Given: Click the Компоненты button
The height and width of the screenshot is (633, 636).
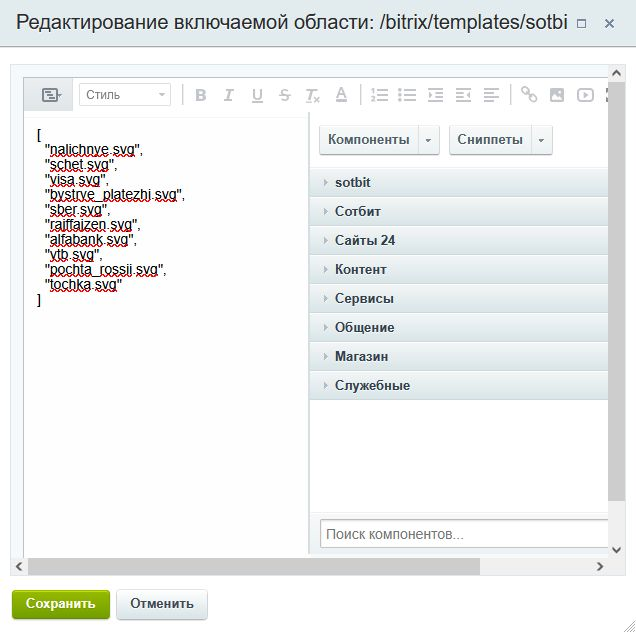Looking at the screenshot, I should [369, 139].
